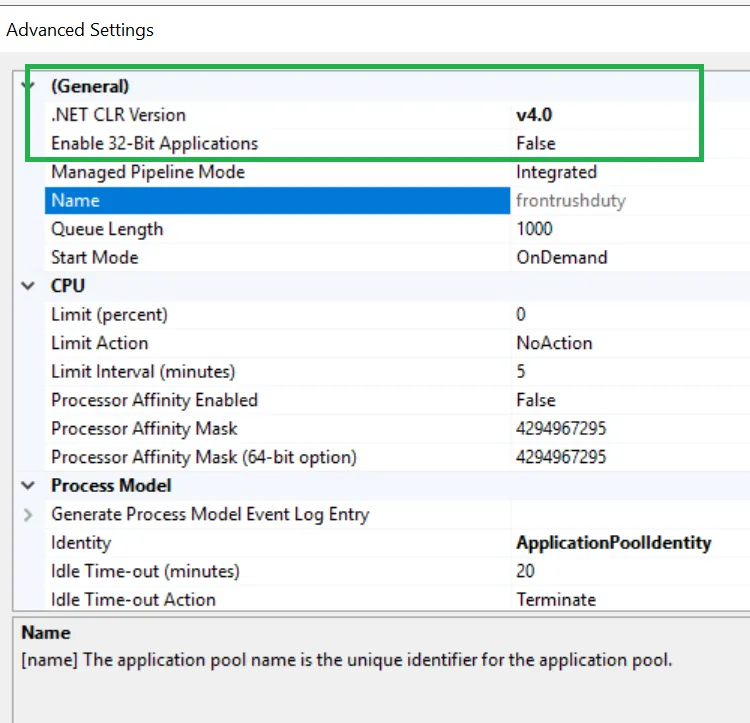750x723 pixels.
Task: Select the Limit (percent) property
Action: (109, 314)
